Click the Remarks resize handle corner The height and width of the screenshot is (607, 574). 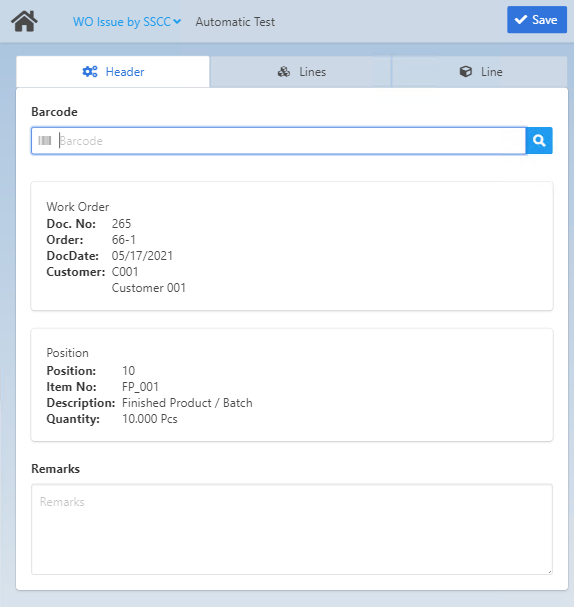(550, 571)
